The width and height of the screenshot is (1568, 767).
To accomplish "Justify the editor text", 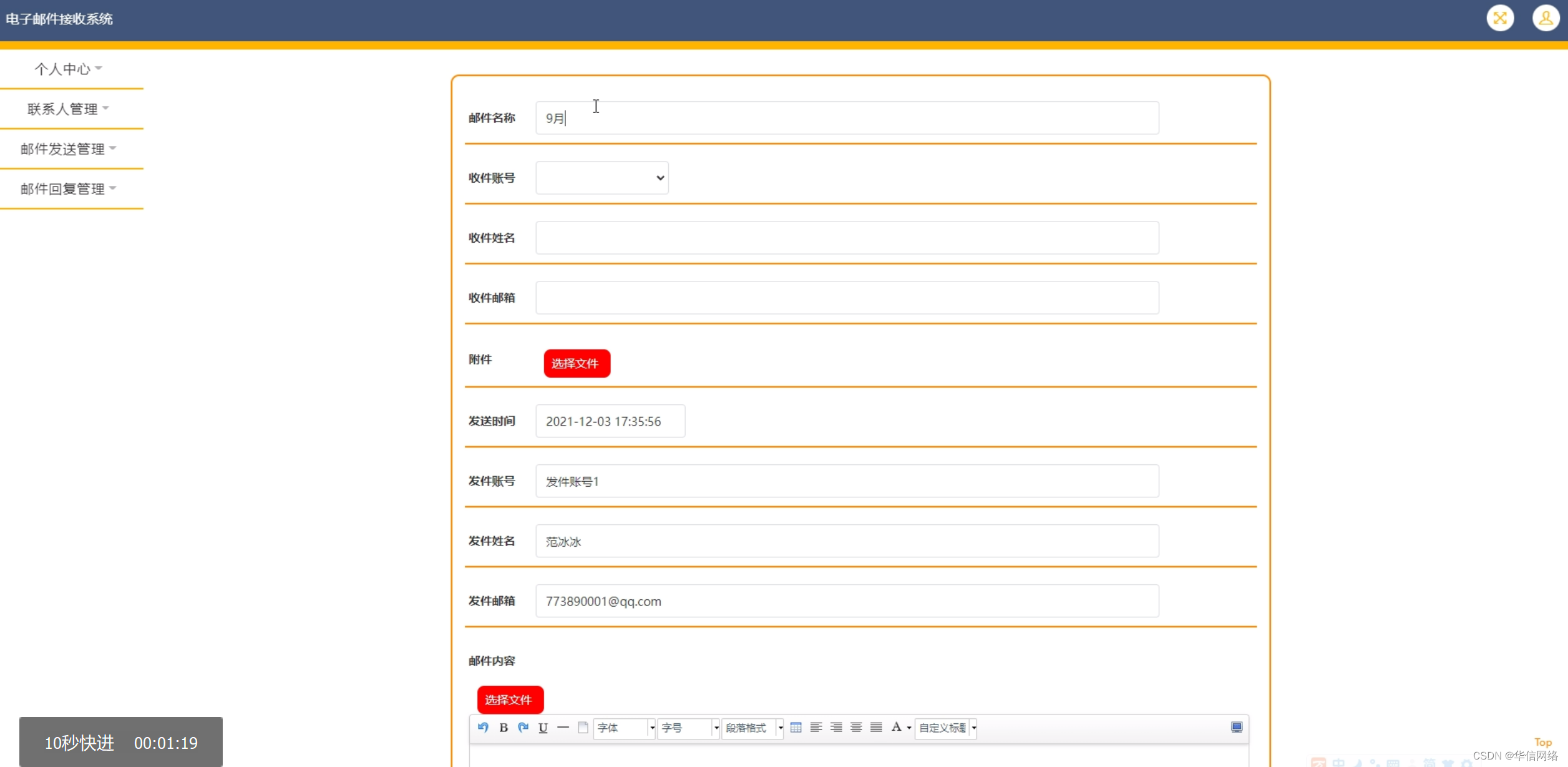I will (876, 727).
